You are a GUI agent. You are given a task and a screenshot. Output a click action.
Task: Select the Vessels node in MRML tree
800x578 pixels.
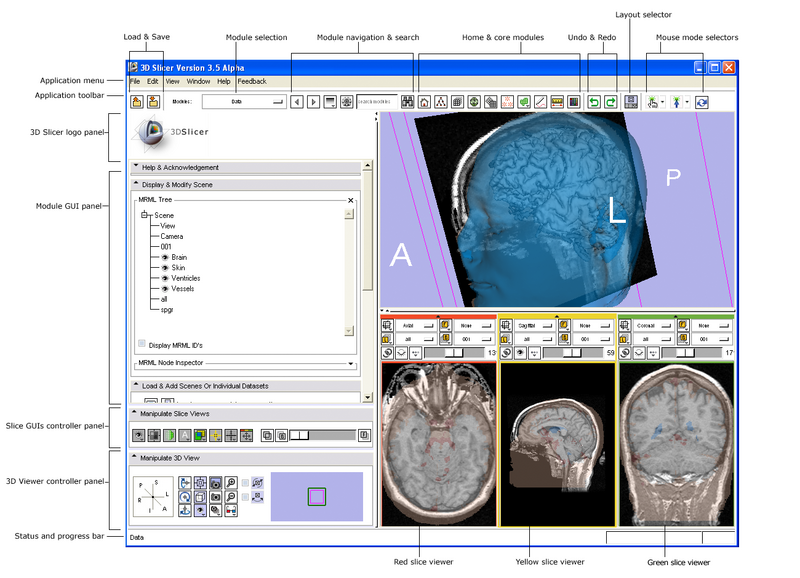pos(182,289)
